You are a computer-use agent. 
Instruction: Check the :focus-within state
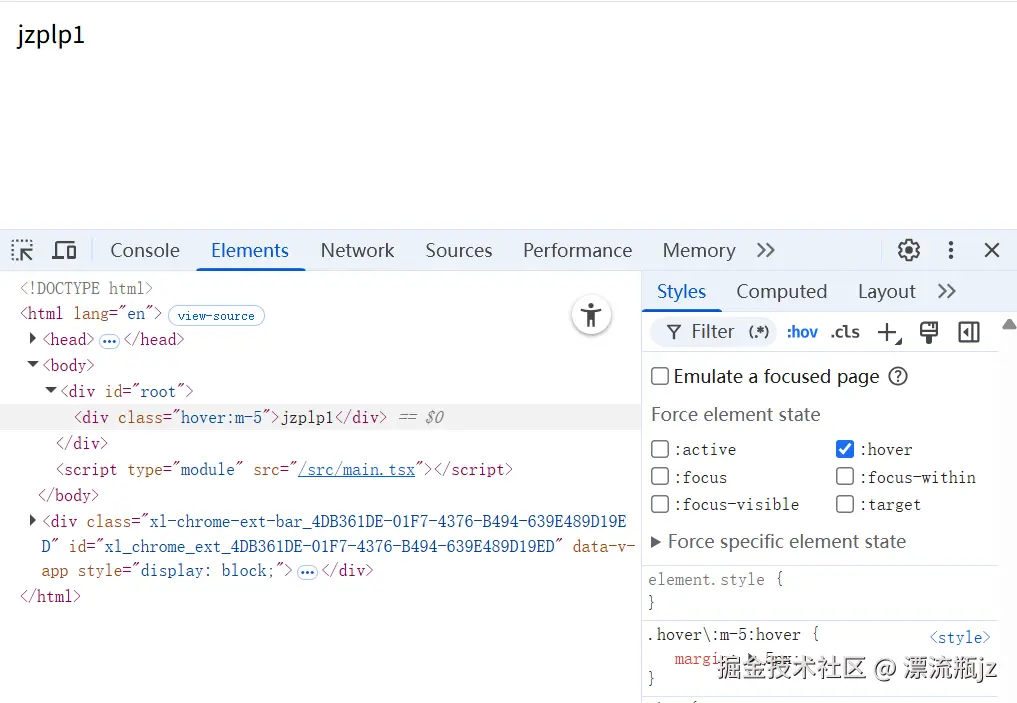[845, 477]
